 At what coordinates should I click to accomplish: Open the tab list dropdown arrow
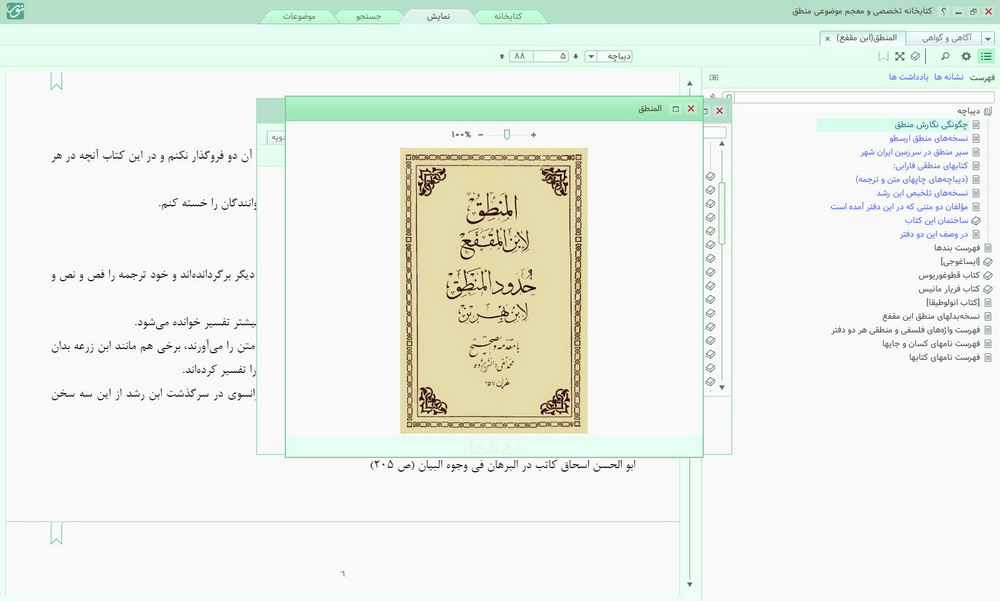988,39
